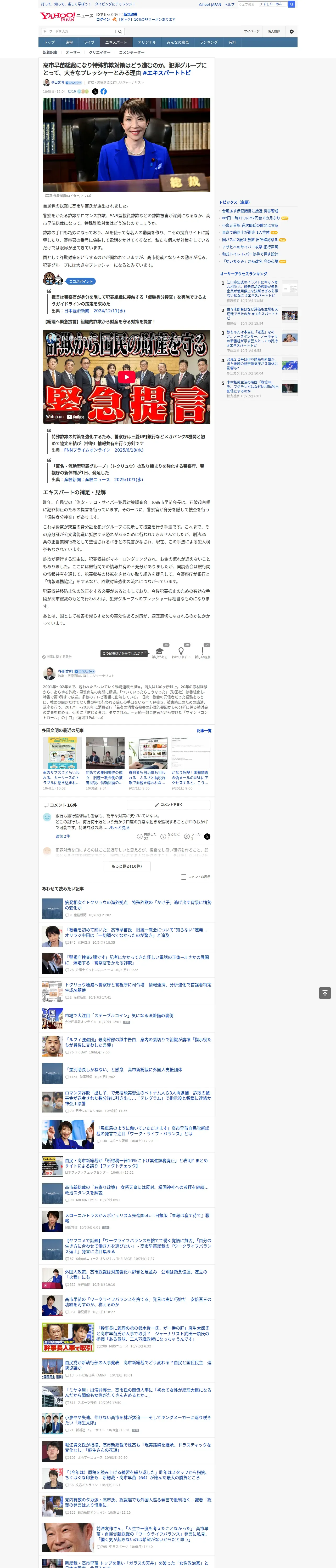Viewport: 336px width, 1568px height.
Task: Open the ライブ tab
Action: tap(89, 43)
